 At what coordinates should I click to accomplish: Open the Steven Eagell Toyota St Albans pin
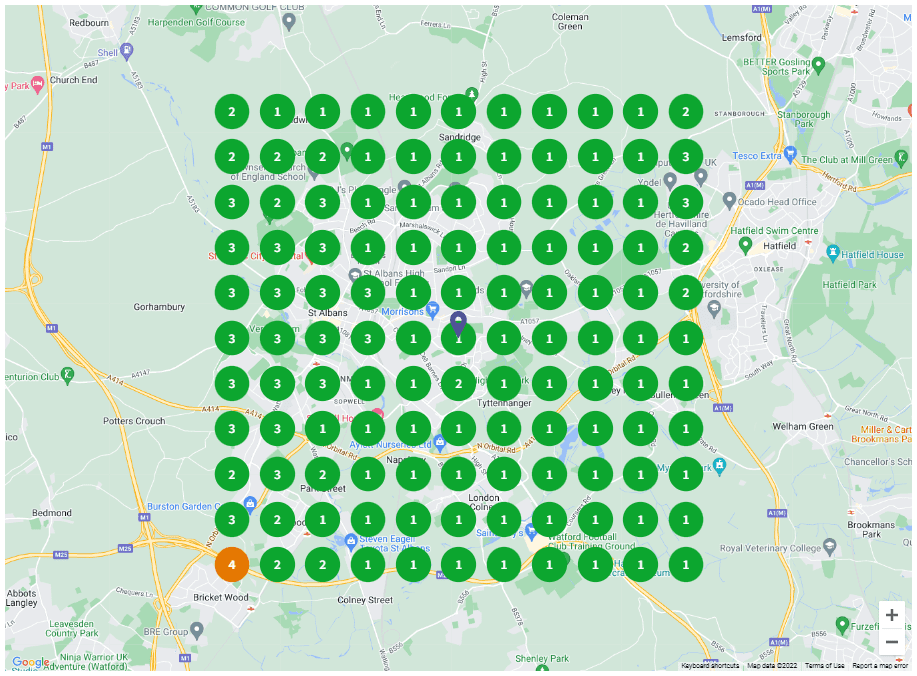[x=351, y=542]
